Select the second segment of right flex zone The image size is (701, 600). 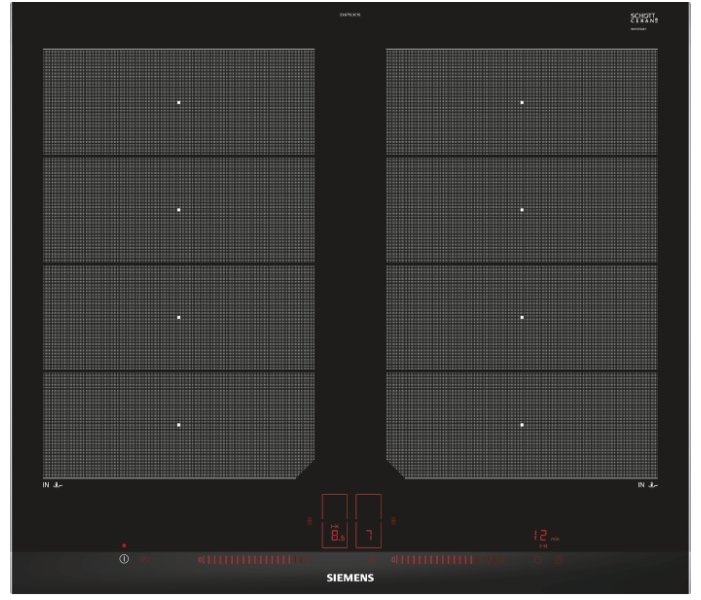click(x=522, y=210)
